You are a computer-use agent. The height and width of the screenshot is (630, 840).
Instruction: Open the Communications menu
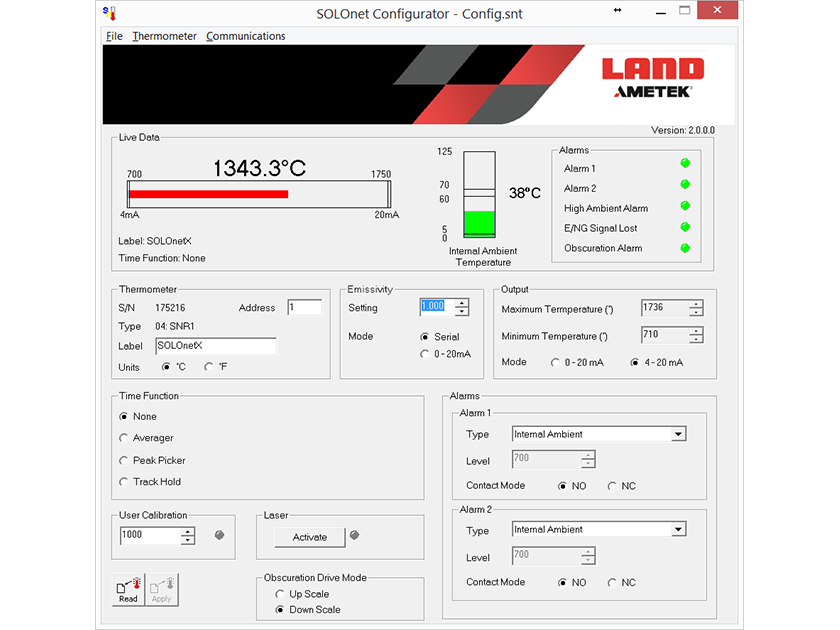245,35
